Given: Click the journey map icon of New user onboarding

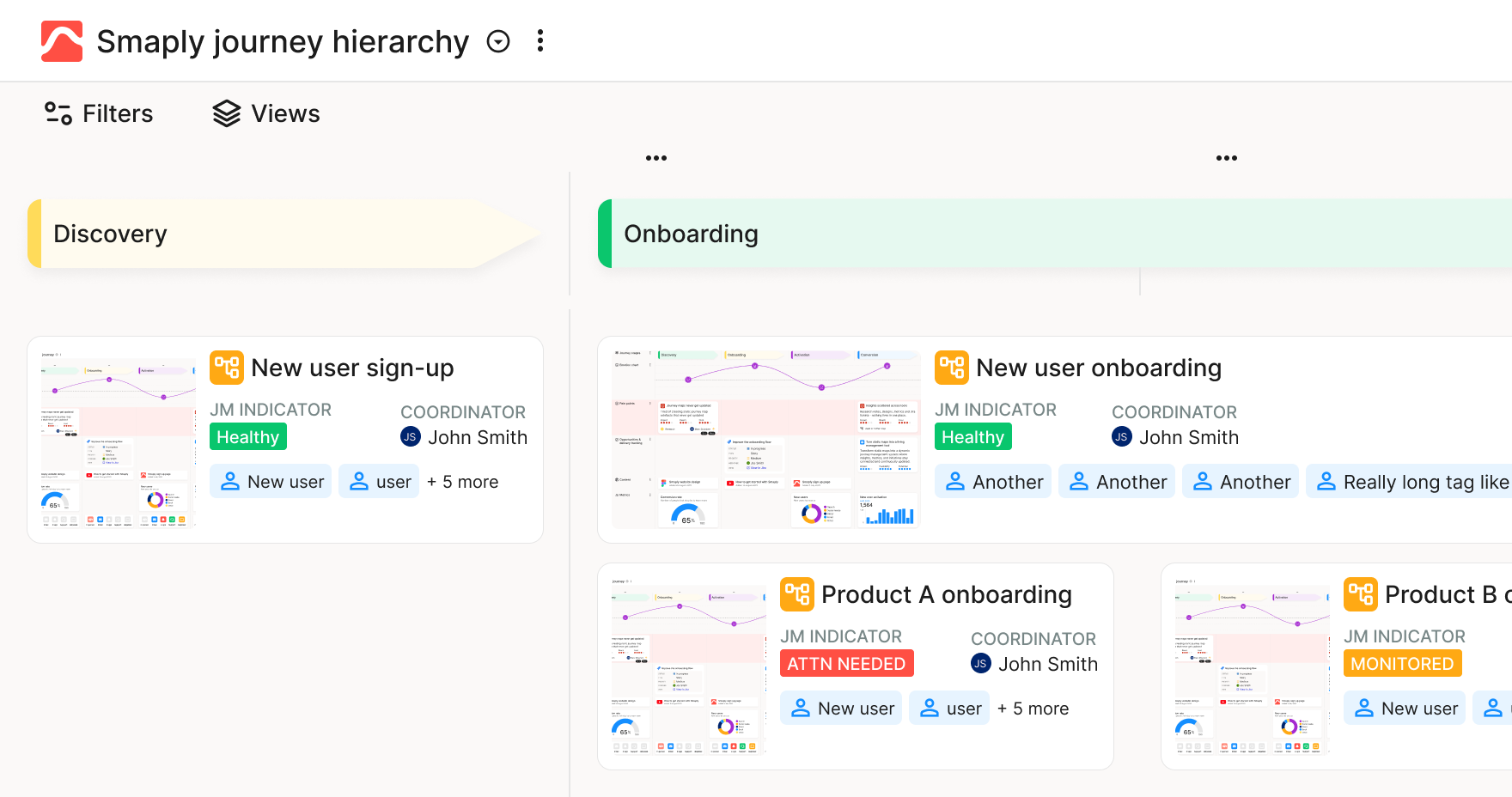Looking at the screenshot, I should coord(952,368).
